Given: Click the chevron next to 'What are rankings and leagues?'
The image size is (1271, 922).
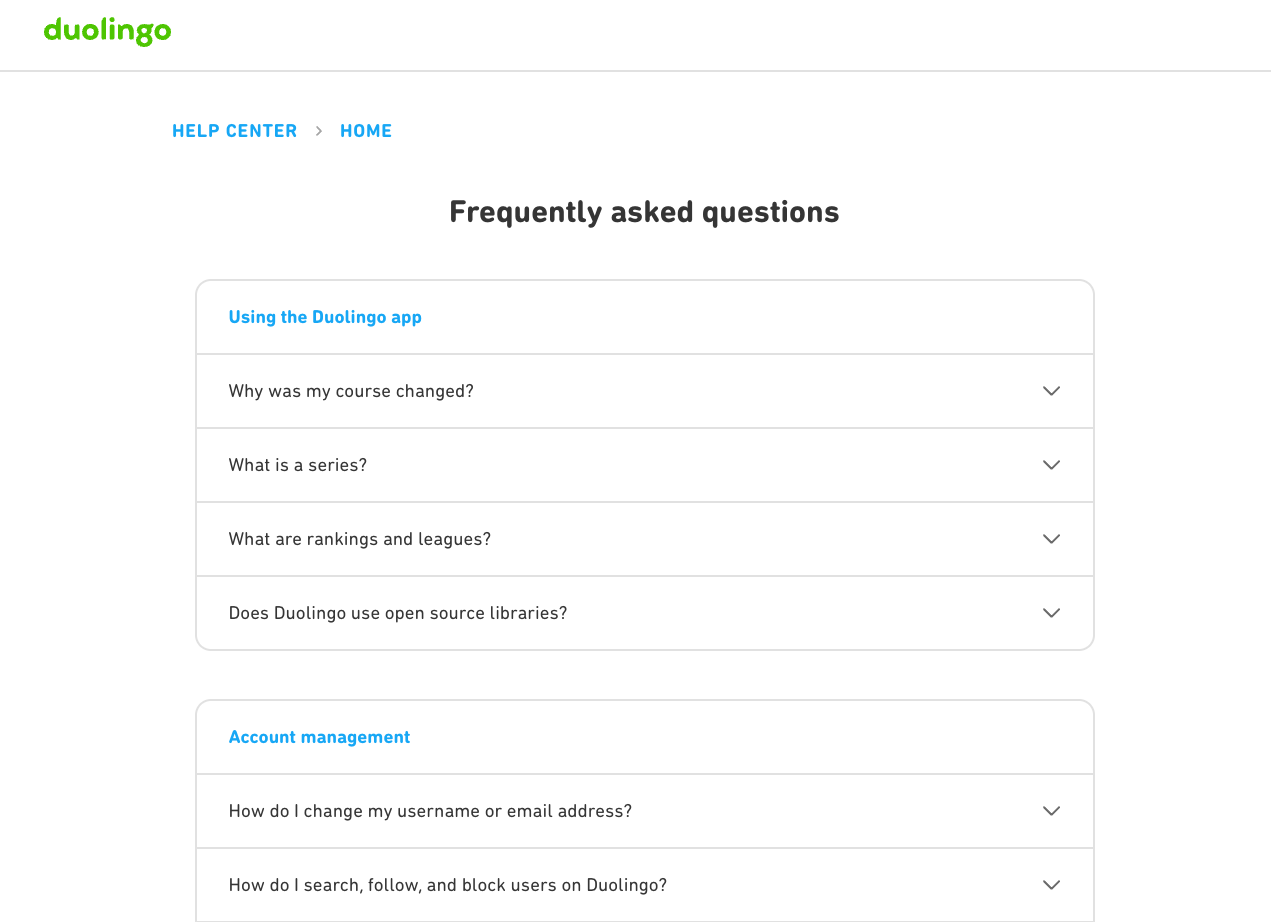Looking at the screenshot, I should tap(1051, 539).
